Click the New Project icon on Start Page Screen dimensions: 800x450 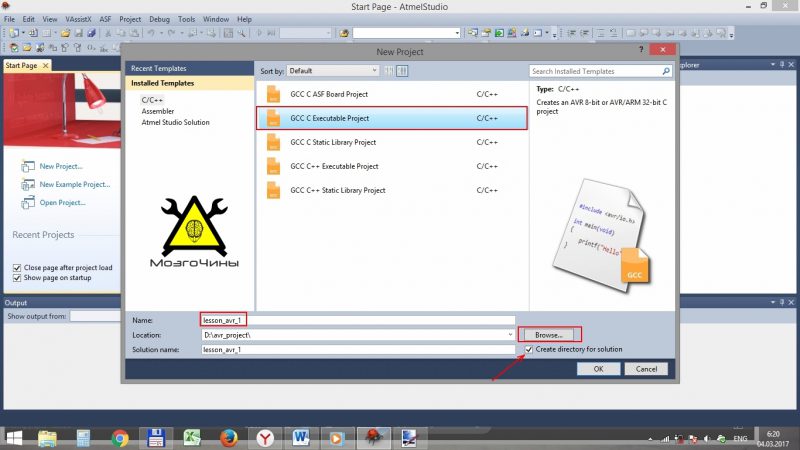coord(28,166)
